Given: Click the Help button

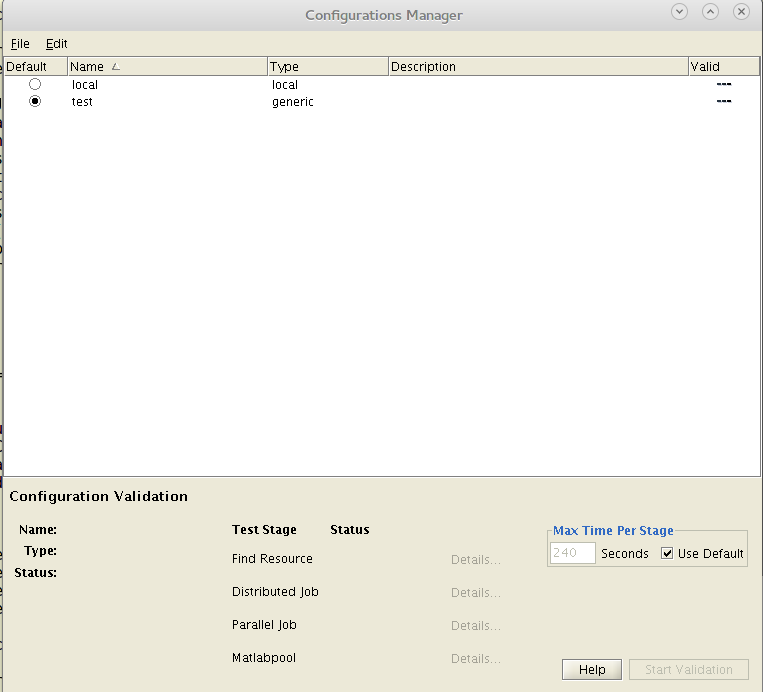Looking at the screenshot, I should point(592,670).
